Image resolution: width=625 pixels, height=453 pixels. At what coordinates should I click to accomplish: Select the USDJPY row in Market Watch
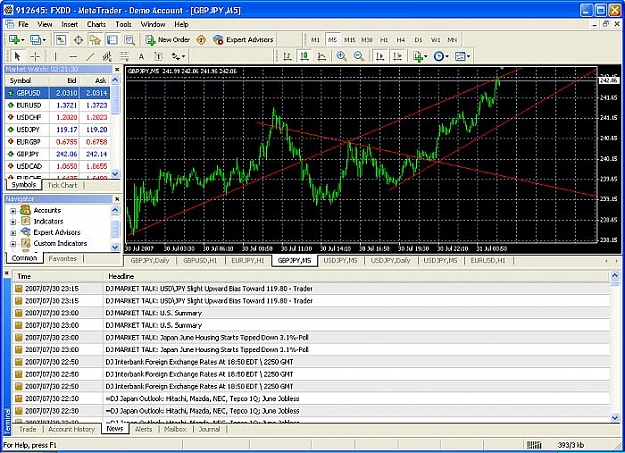coord(57,130)
